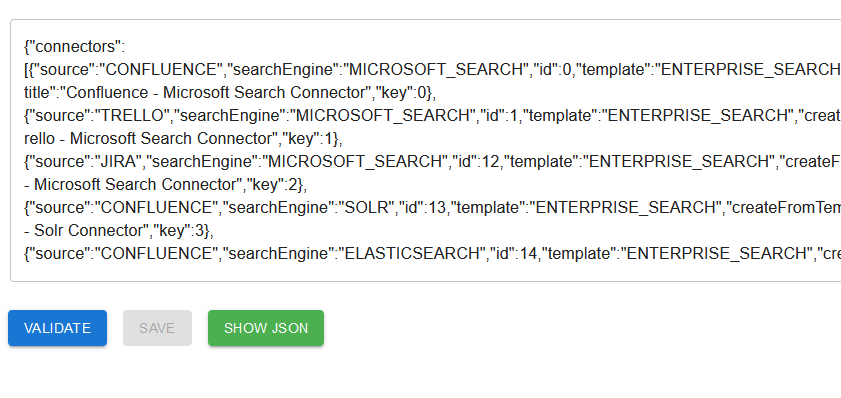Click the "- Solr Connector" title text
Screen dimensions: 841x398
click(83, 231)
